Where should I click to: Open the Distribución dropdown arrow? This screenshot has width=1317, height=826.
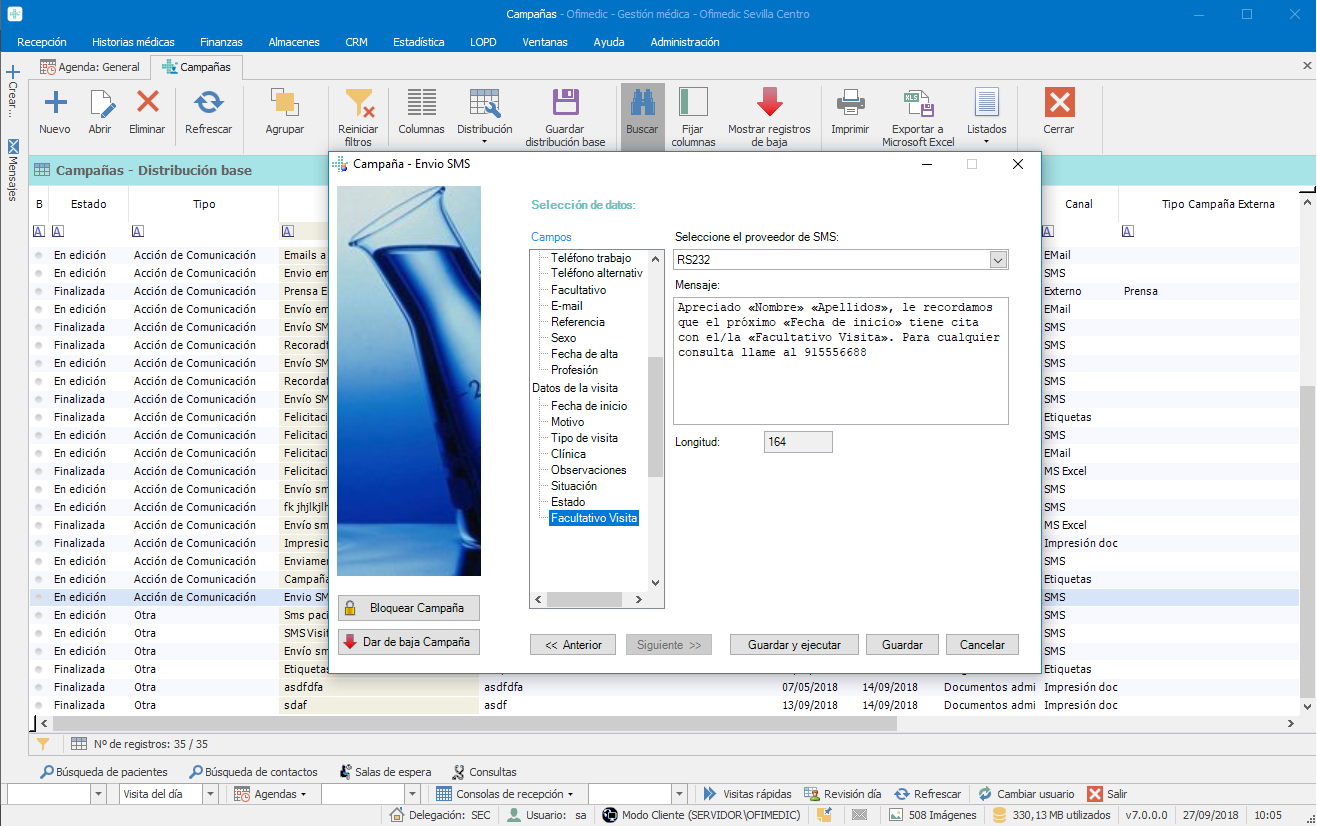484,143
